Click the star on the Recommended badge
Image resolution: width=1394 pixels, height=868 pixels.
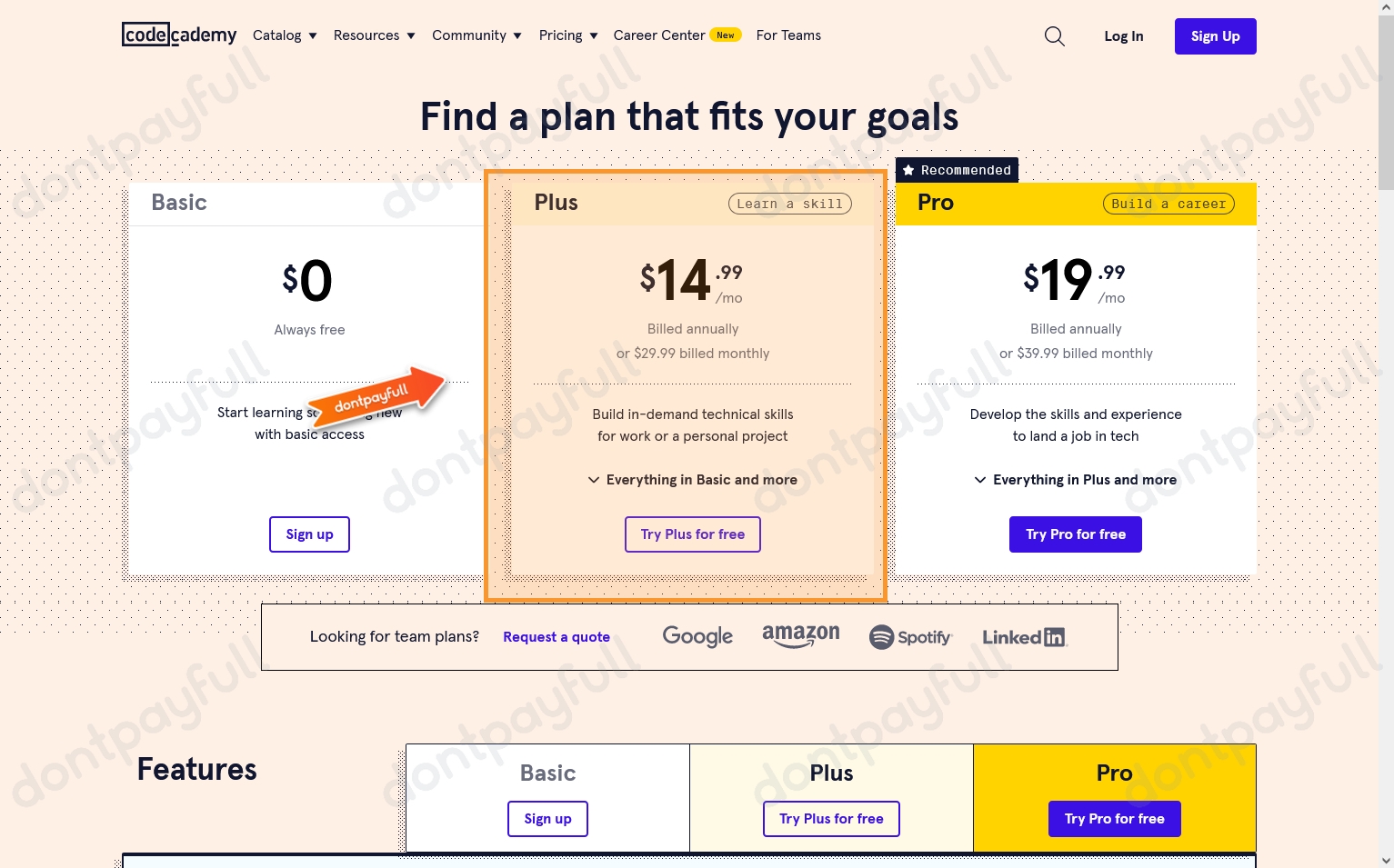(x=908, y=170)
